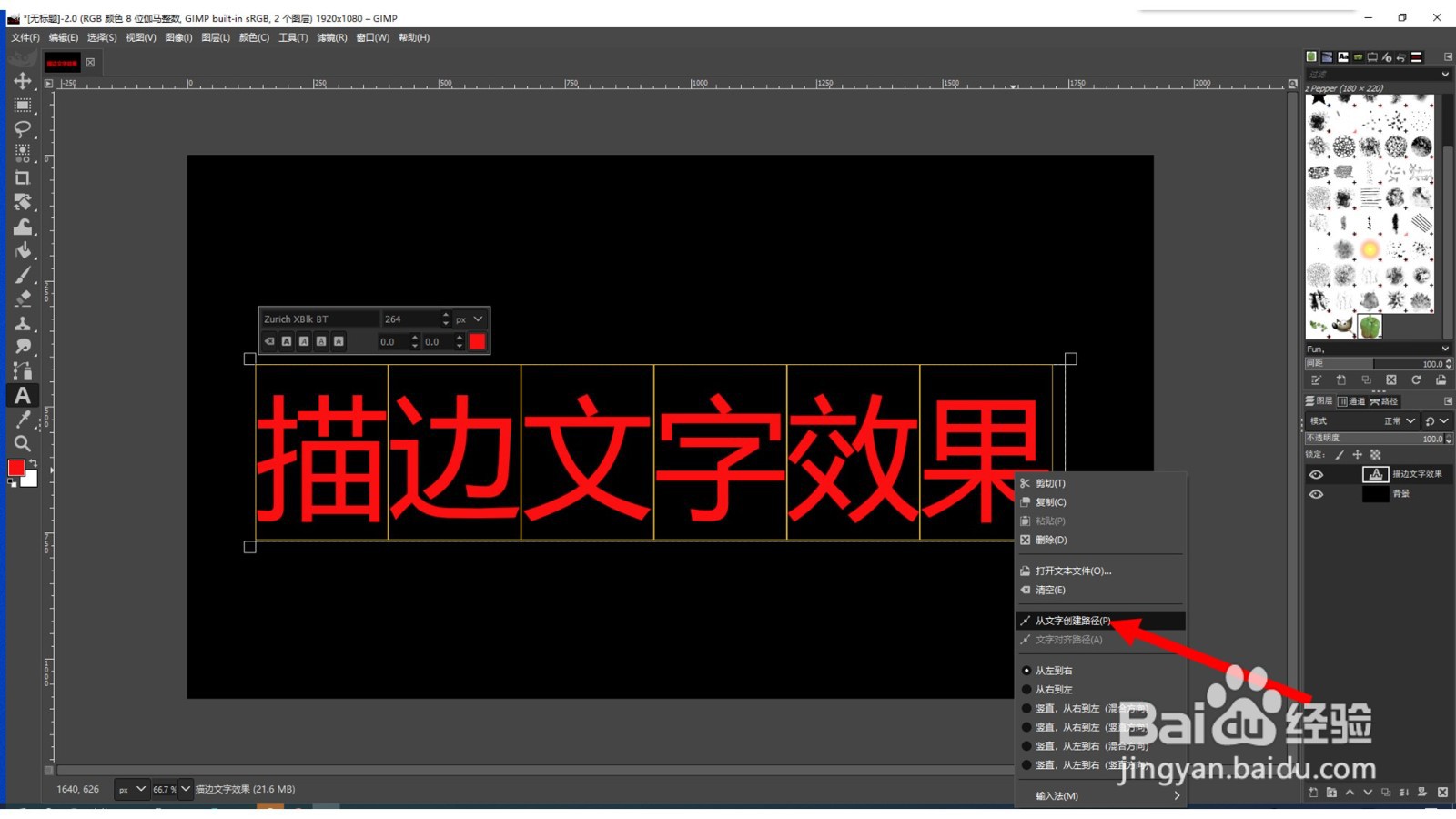Click the font size 264 input field
Viewport: 1456px width, 819px height.
[x=408, y=318]
